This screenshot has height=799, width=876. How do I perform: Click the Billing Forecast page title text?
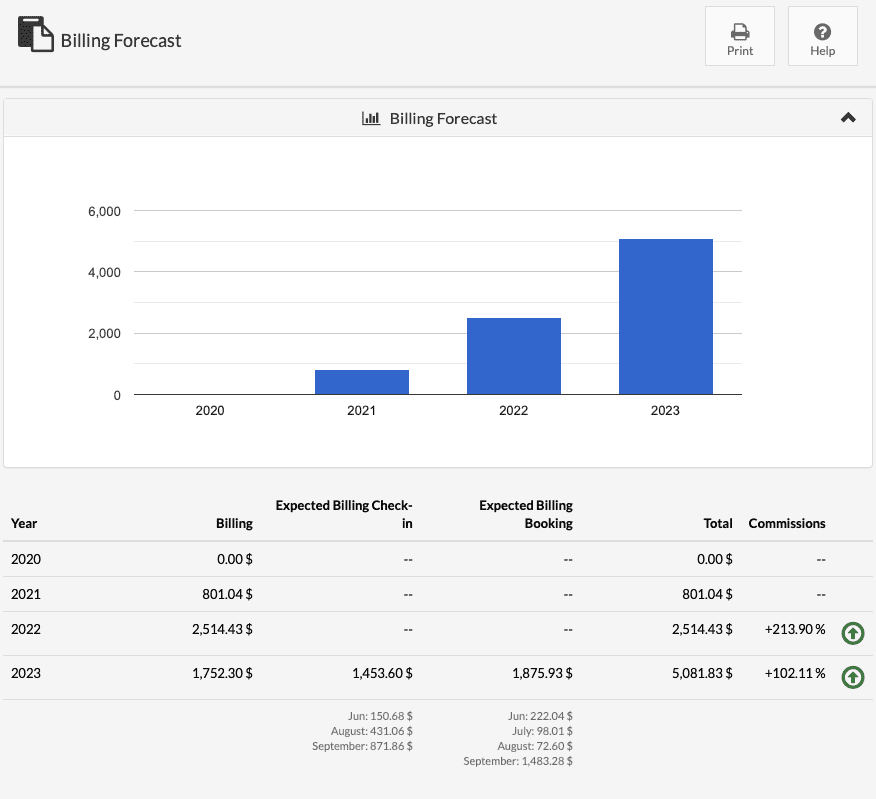[x=121, y=40]
